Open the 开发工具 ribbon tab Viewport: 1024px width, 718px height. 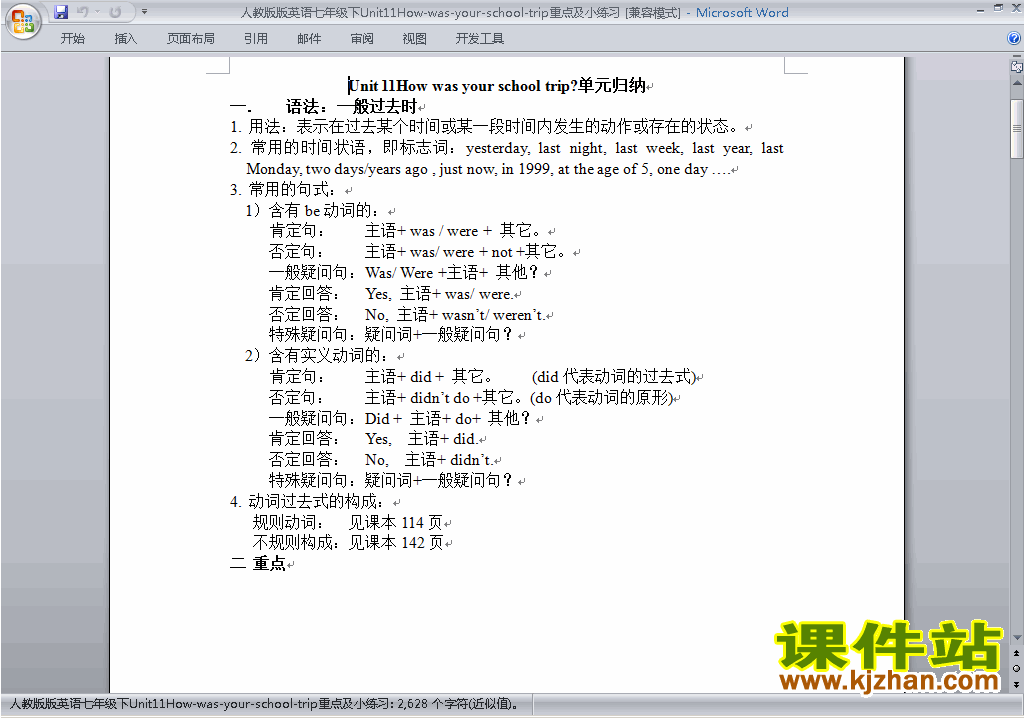coord(479,39)
